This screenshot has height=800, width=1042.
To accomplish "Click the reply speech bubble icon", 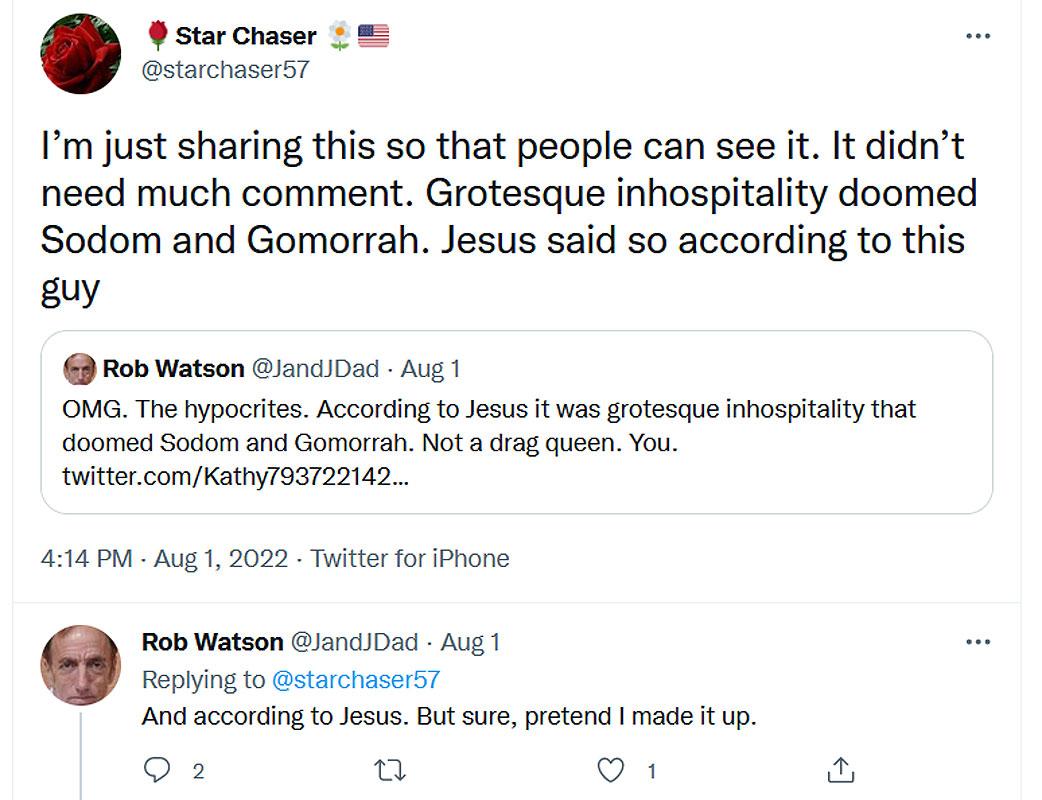I will pos(157,770).
